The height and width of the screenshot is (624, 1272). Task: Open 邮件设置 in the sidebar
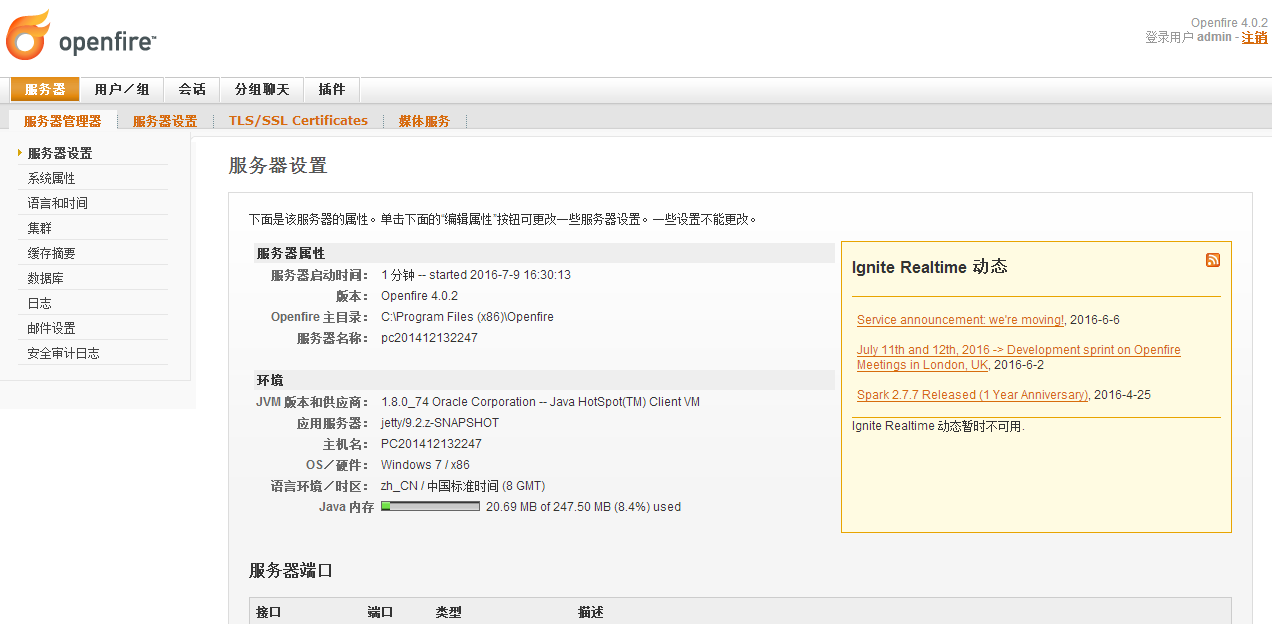(51, 328)
